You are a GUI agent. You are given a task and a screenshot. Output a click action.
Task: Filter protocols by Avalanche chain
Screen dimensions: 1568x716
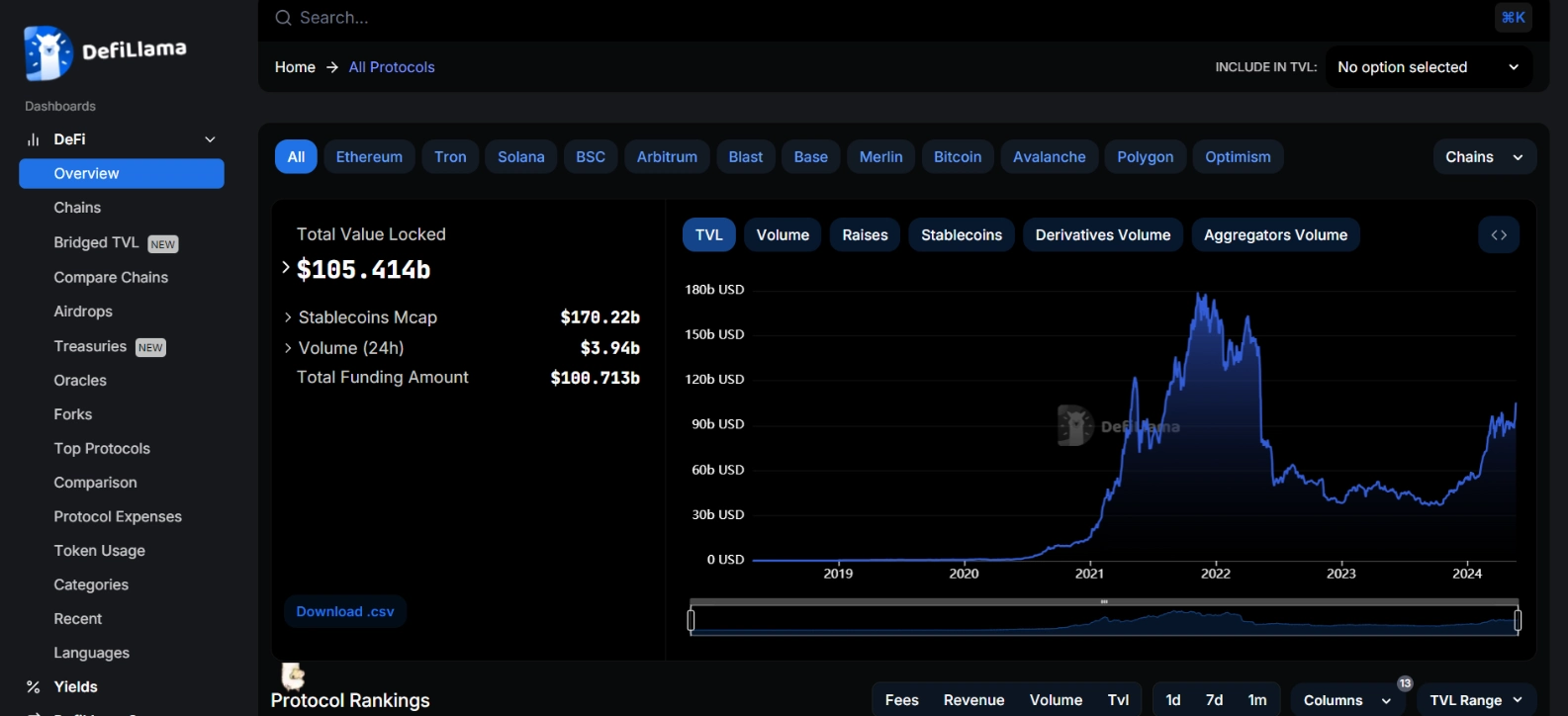[1050, 157]
